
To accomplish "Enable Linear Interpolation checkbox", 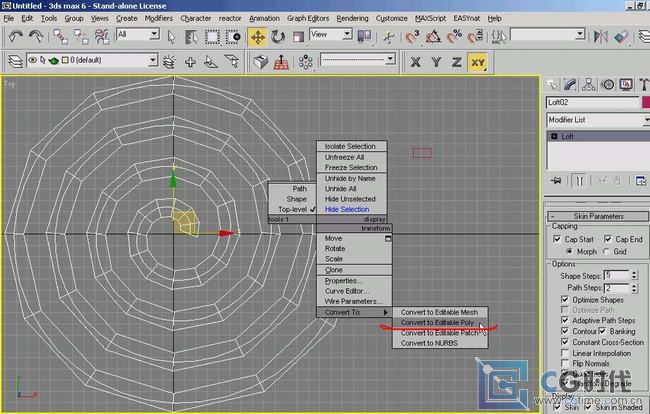I will pyautogui.click(x=565, y=353).
